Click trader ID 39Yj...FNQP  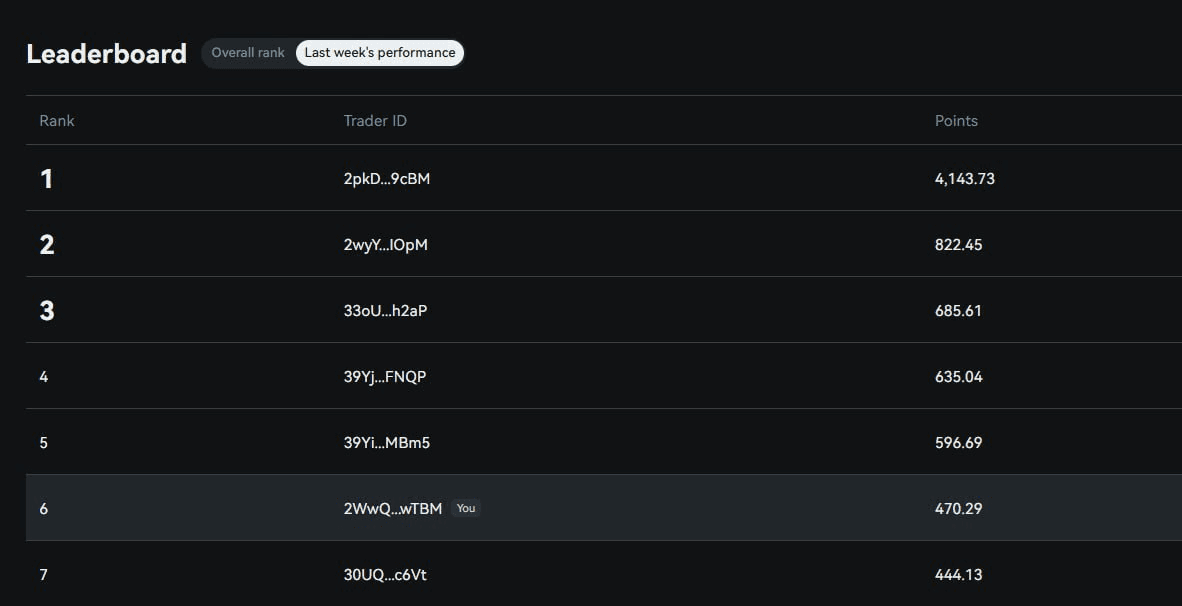(385, 377)
